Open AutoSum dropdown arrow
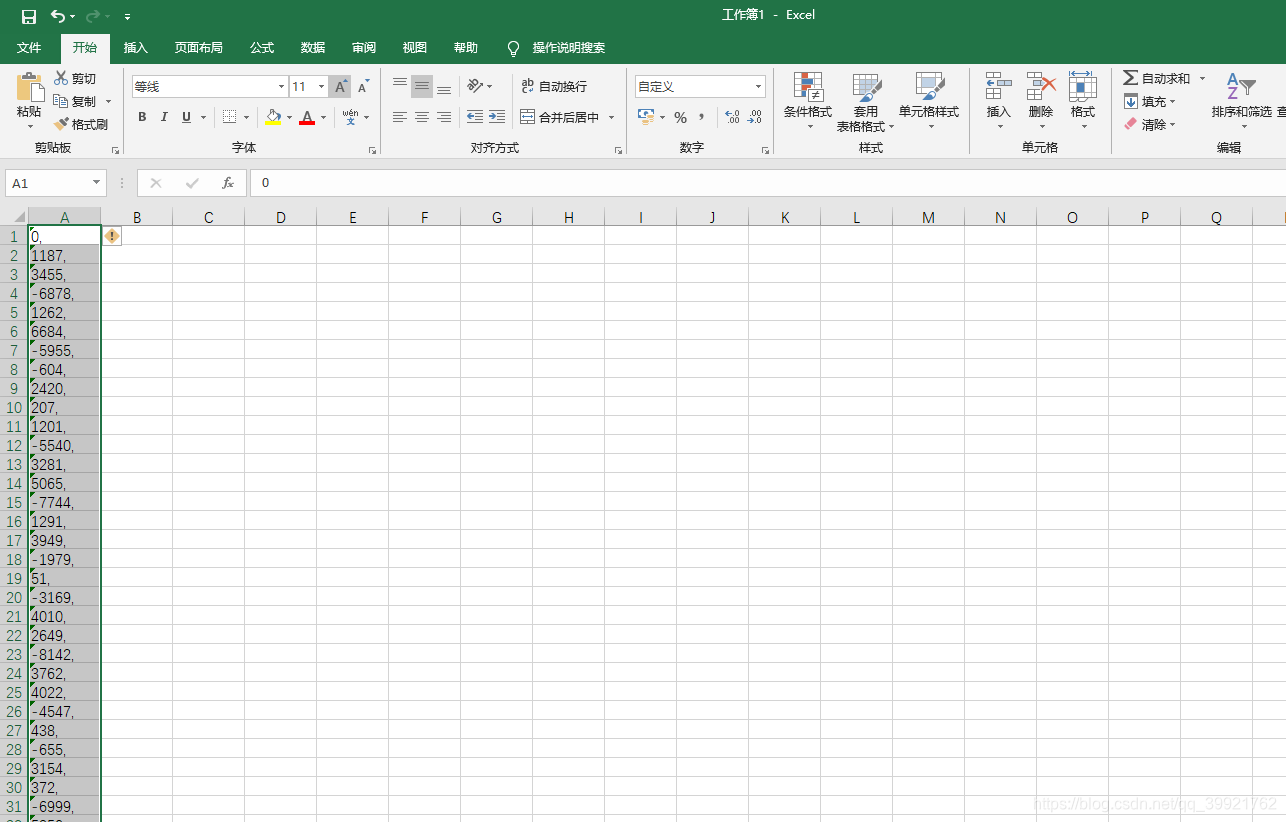The width and height of the screenshot is (1286, 822). coord(1202,78)
